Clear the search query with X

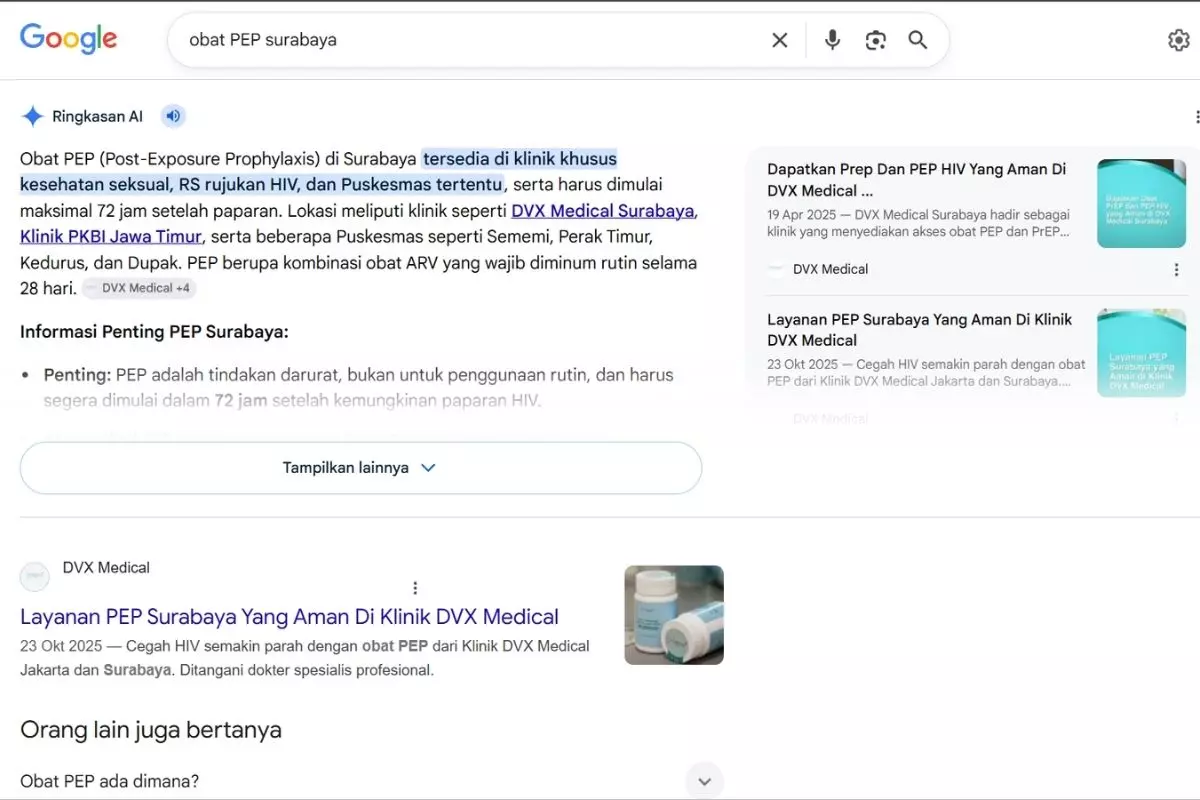[x=780, y=40]
